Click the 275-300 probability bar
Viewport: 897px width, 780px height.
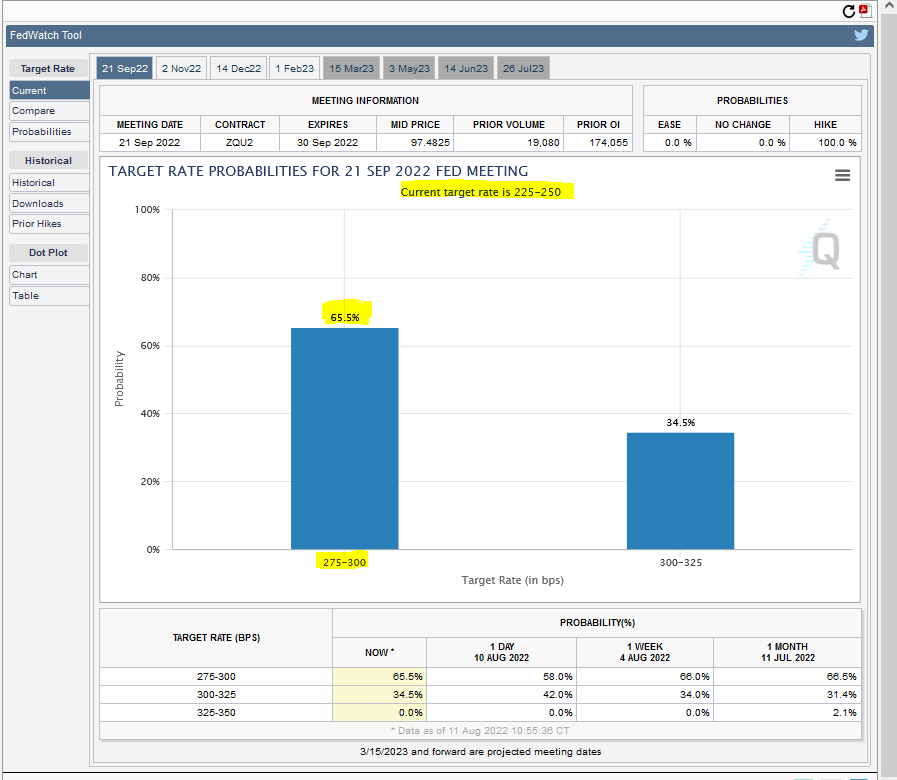344,438
